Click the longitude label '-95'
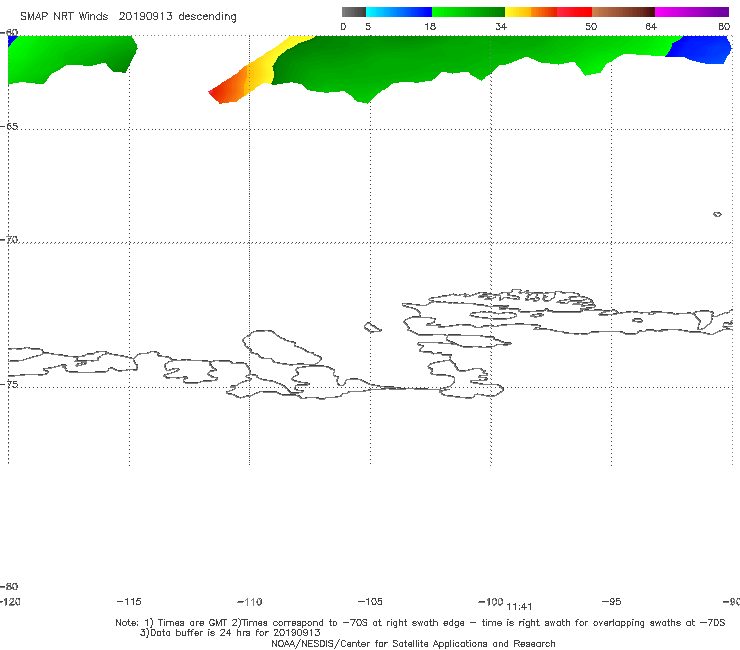 pos(611,601)
